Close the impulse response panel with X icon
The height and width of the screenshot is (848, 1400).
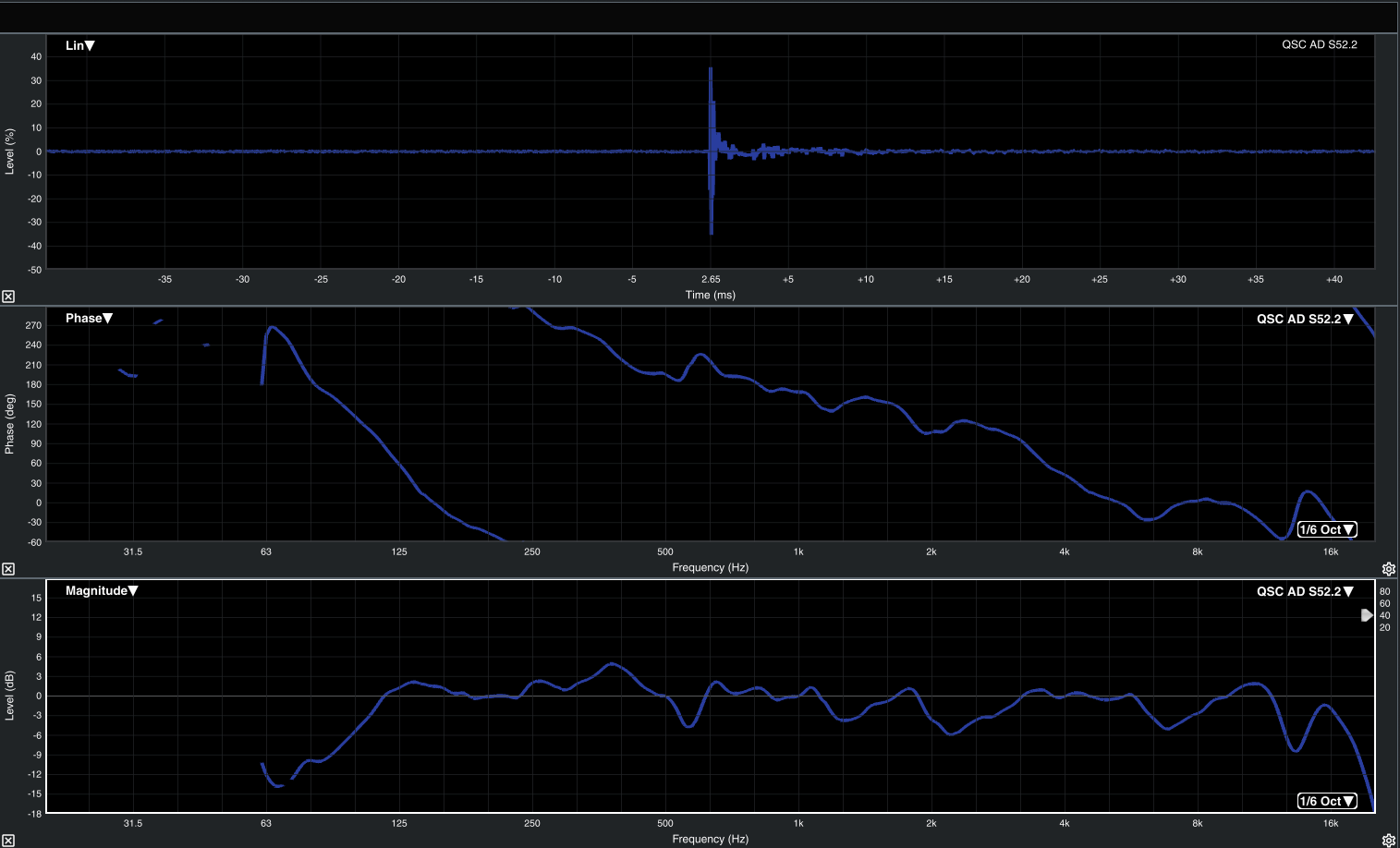(x=8, y=297)
